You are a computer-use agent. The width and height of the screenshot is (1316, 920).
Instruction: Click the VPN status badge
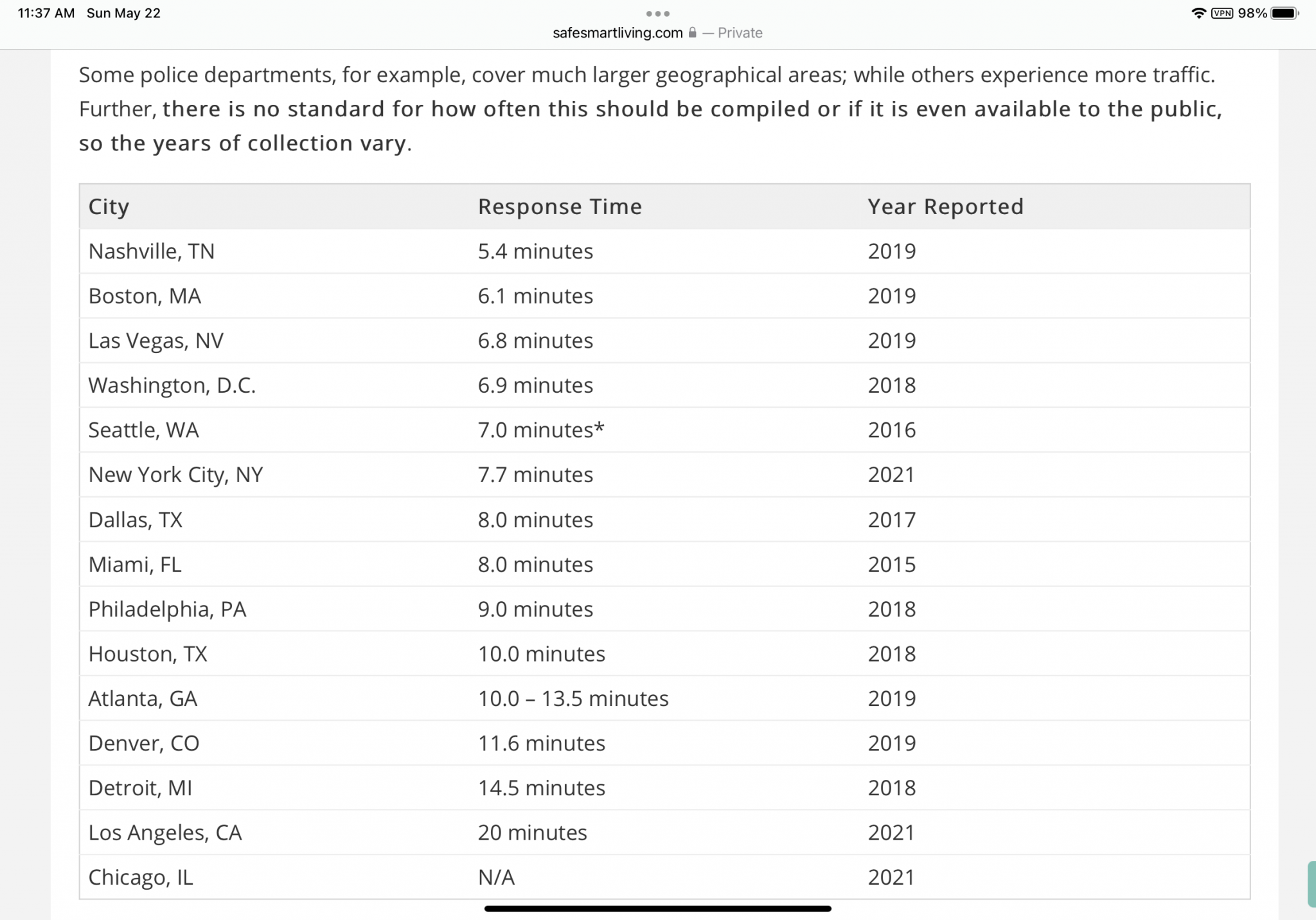[x=1222, y=14]
